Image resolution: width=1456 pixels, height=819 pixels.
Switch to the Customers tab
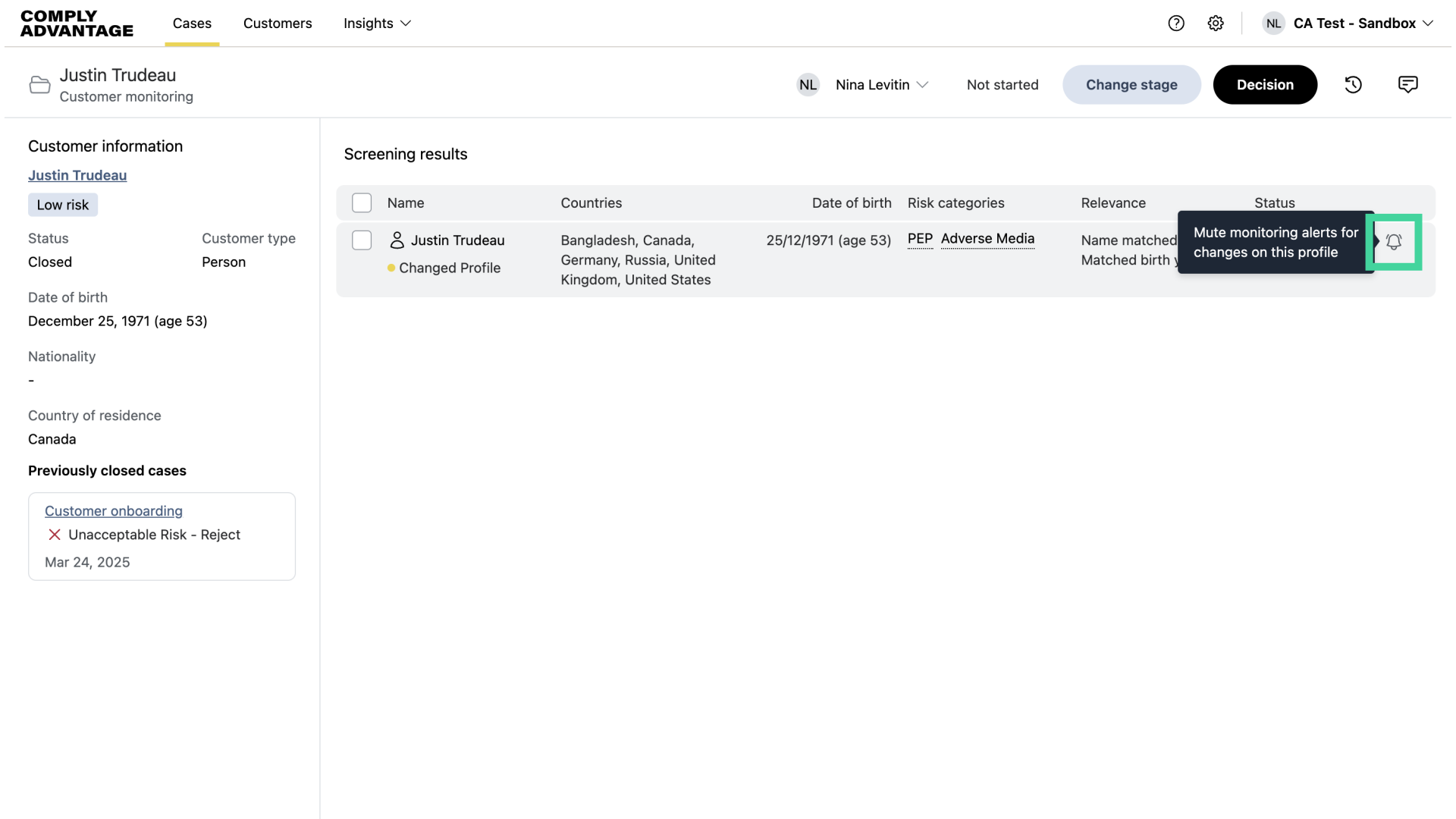point(278,24)
